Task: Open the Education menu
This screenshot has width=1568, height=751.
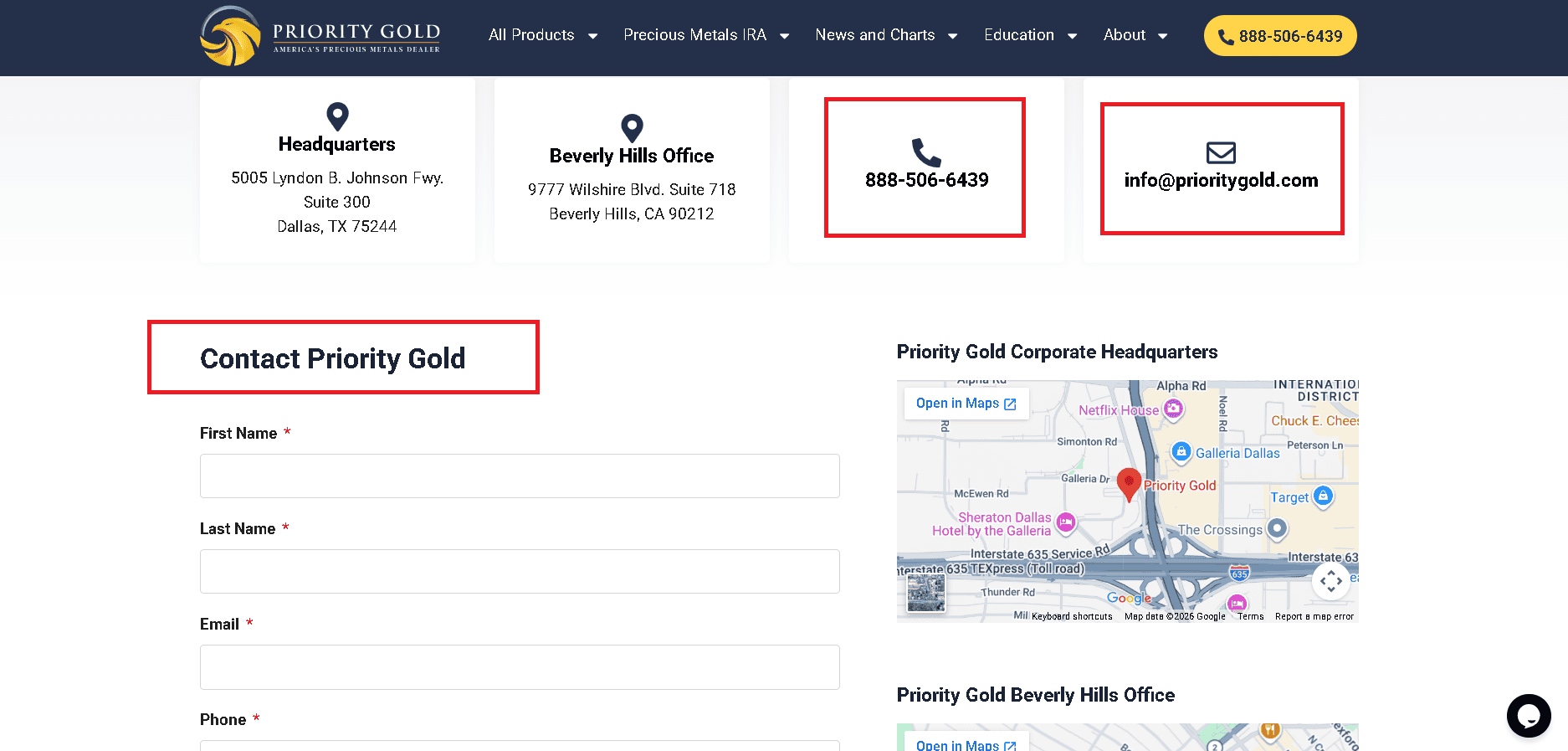Action: coord(1018,35)
